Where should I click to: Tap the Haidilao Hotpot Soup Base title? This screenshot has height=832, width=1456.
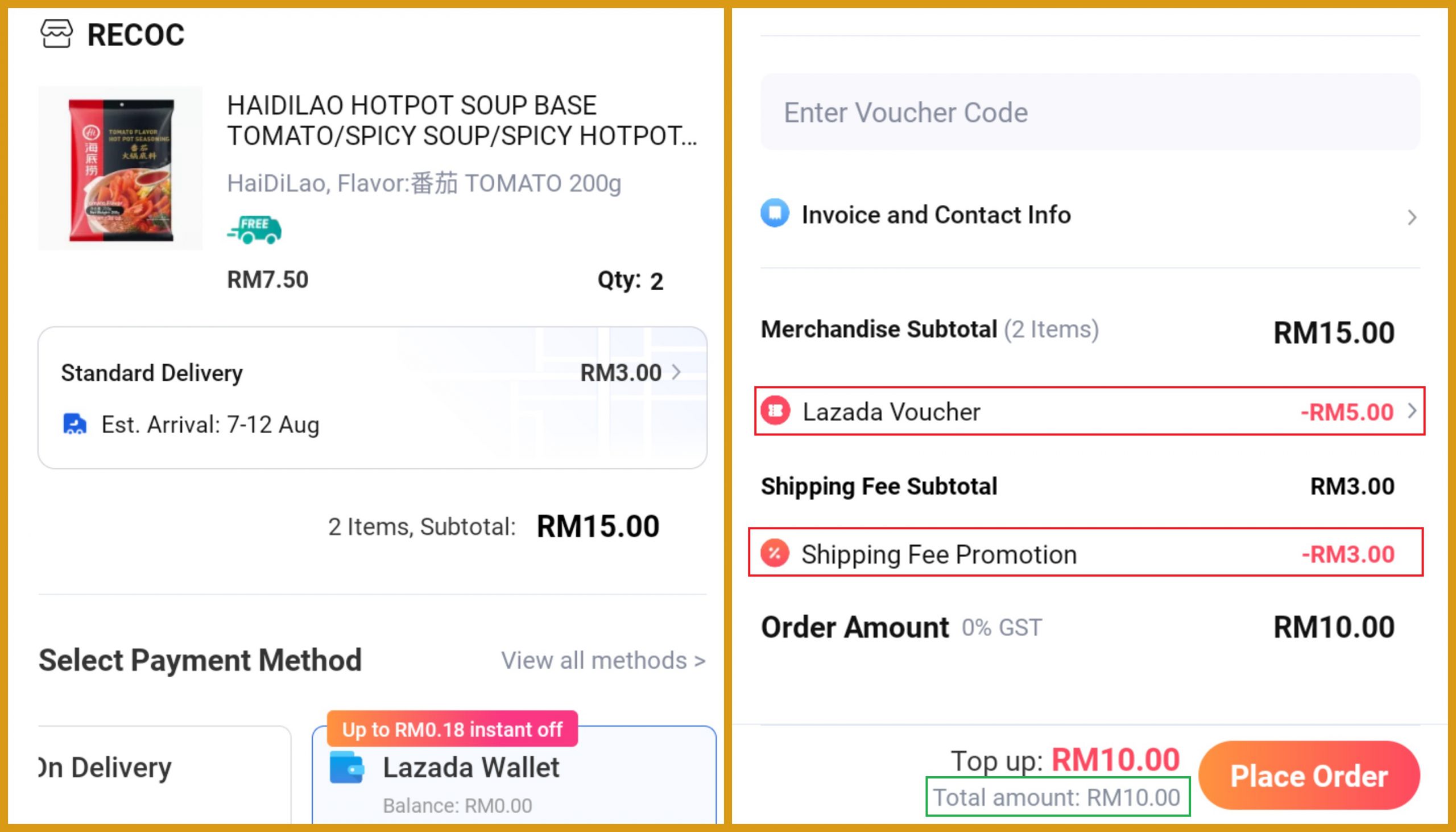point(461,121)
